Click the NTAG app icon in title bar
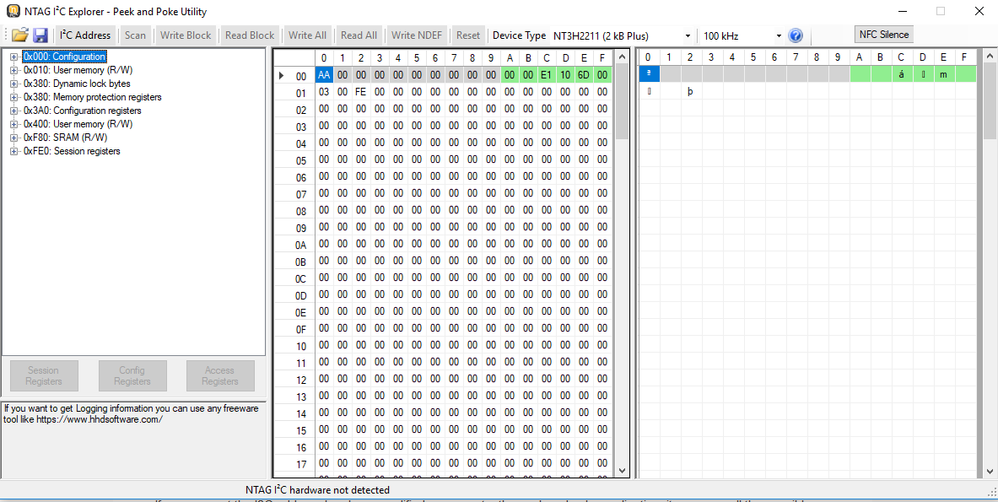This screenshot has height=502, width=998. coord(12,11)
